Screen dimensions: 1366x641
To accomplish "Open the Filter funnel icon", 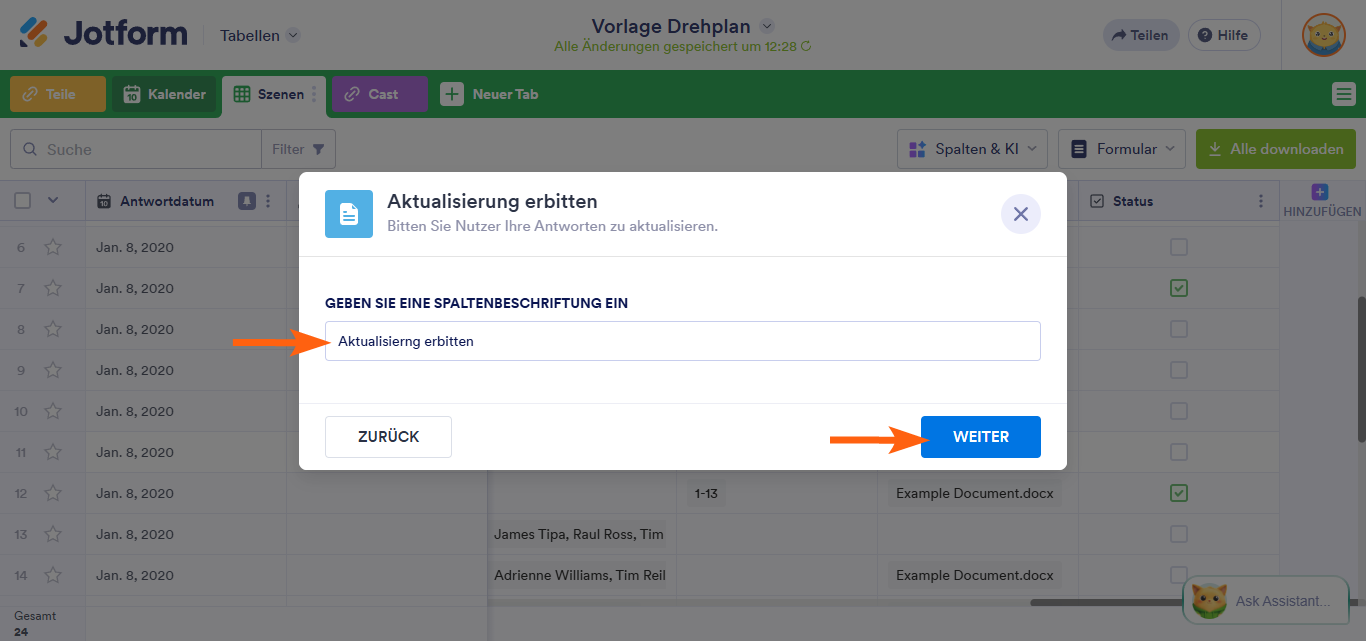I will (x=319, y=148).
